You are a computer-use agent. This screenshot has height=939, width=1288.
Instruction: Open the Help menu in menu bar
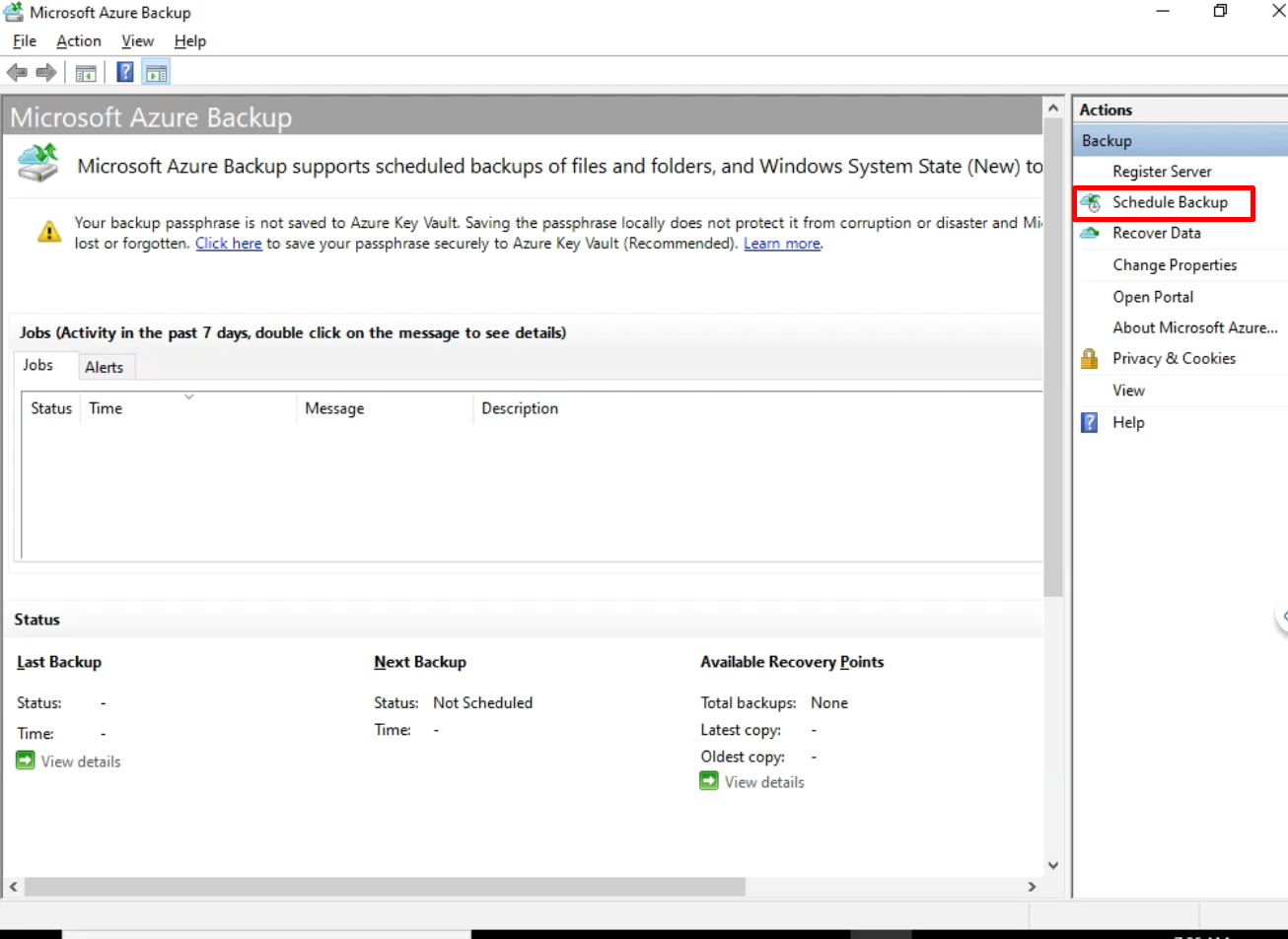coord(190,41)
